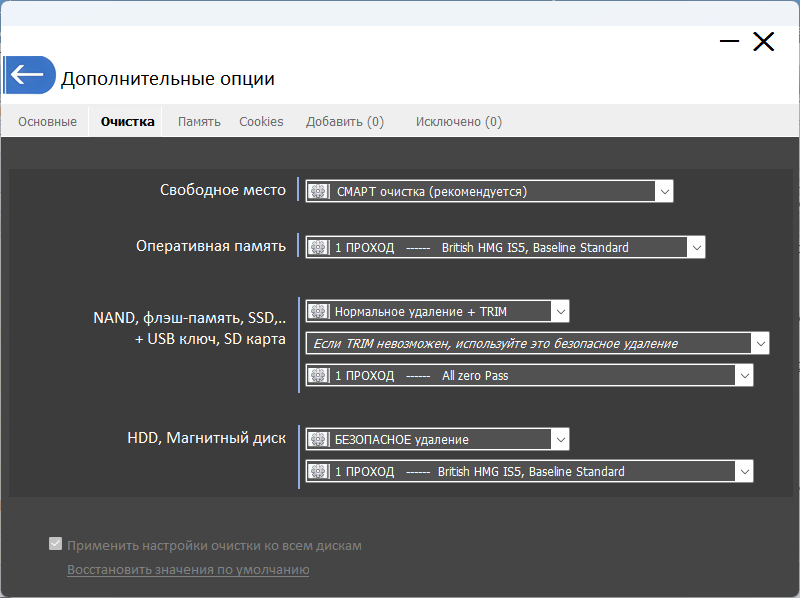Click icon beside БЕЗОПАСНОЕ удаление
The width and height of the screenshot is (800, 598).
319,439
